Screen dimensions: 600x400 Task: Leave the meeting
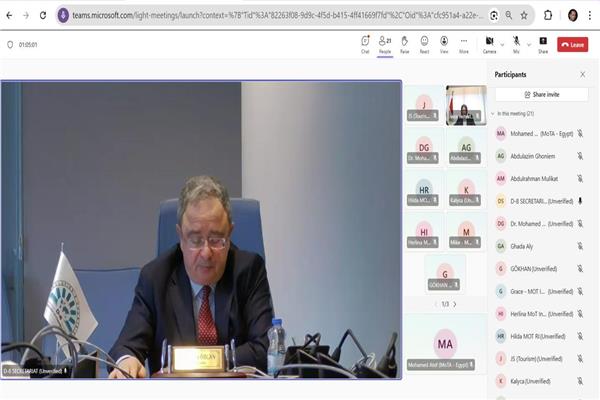click(572, 45)
